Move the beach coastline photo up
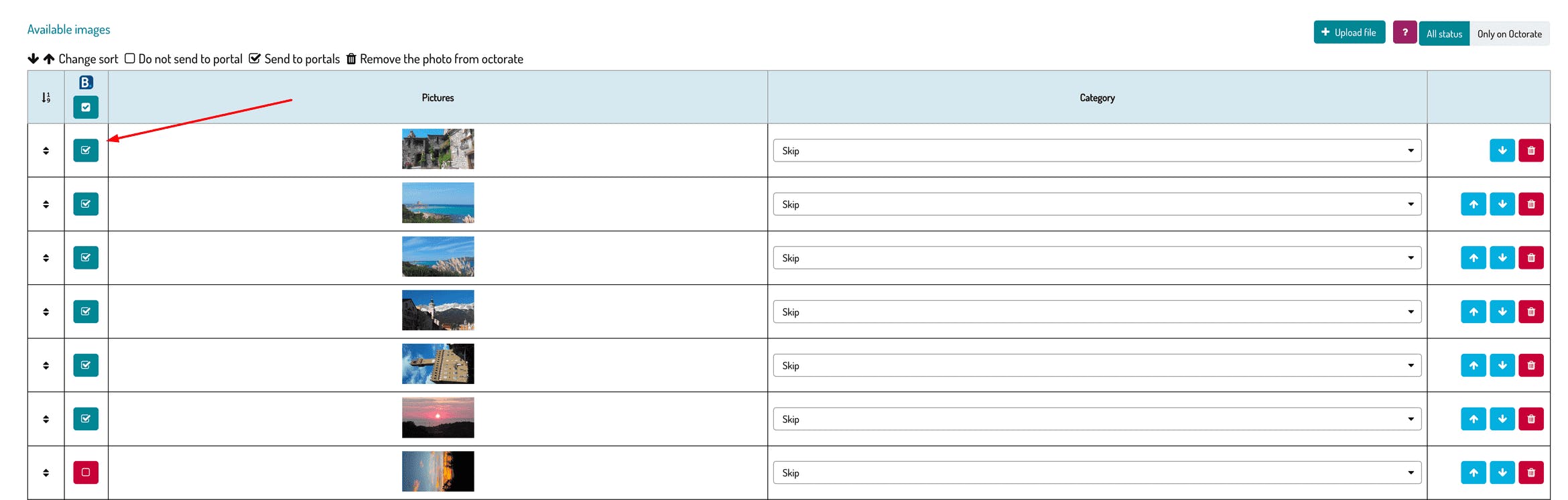Image resolution: width=1568 pixels, height=500 pixels. click(x=1473, y=204)
